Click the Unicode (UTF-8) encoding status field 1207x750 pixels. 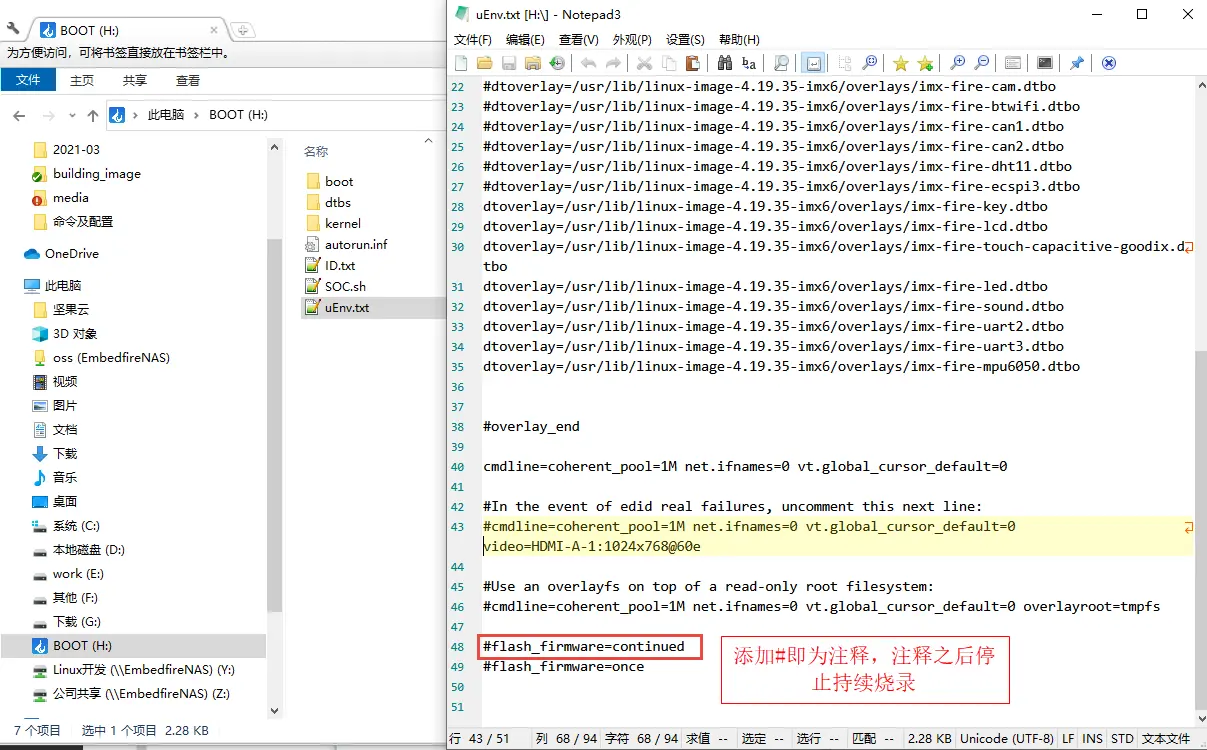1007,739
